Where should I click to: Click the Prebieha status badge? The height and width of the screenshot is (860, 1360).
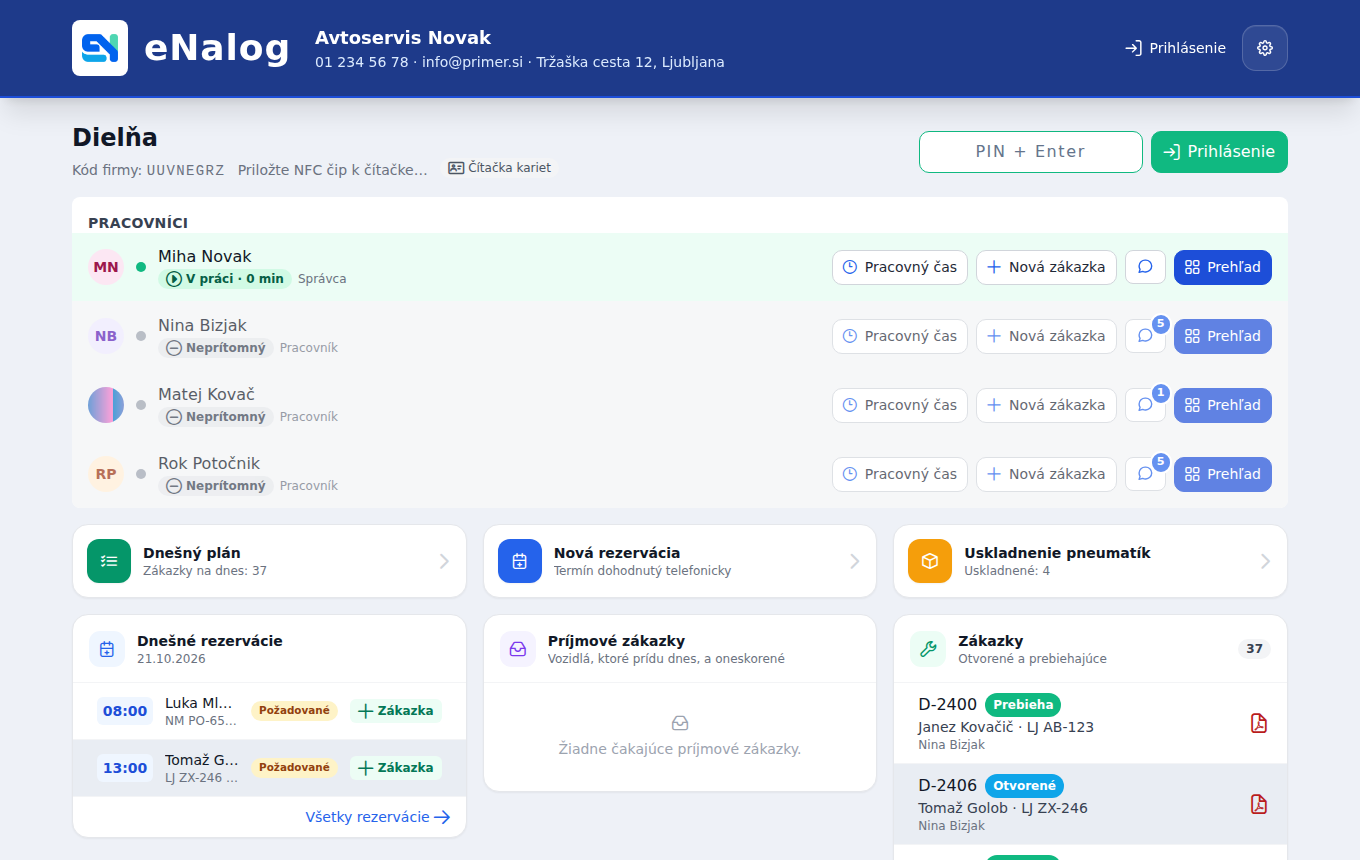point(1023,704)
